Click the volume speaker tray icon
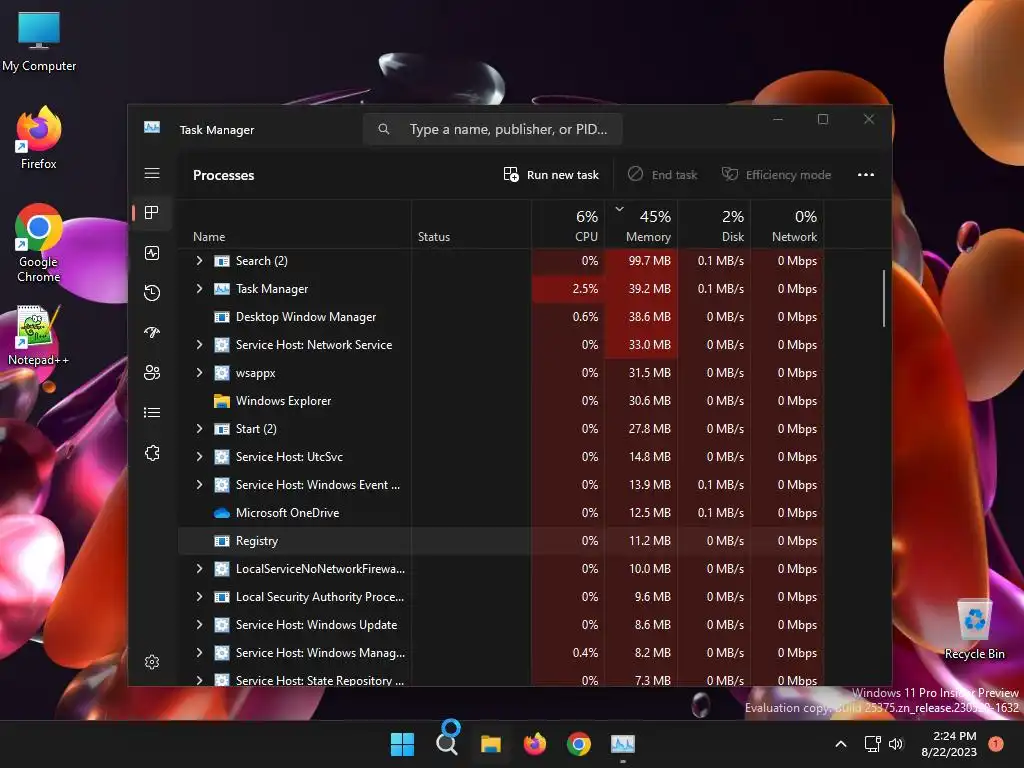Screen dimensions: 1024x768 click(896, 744)
